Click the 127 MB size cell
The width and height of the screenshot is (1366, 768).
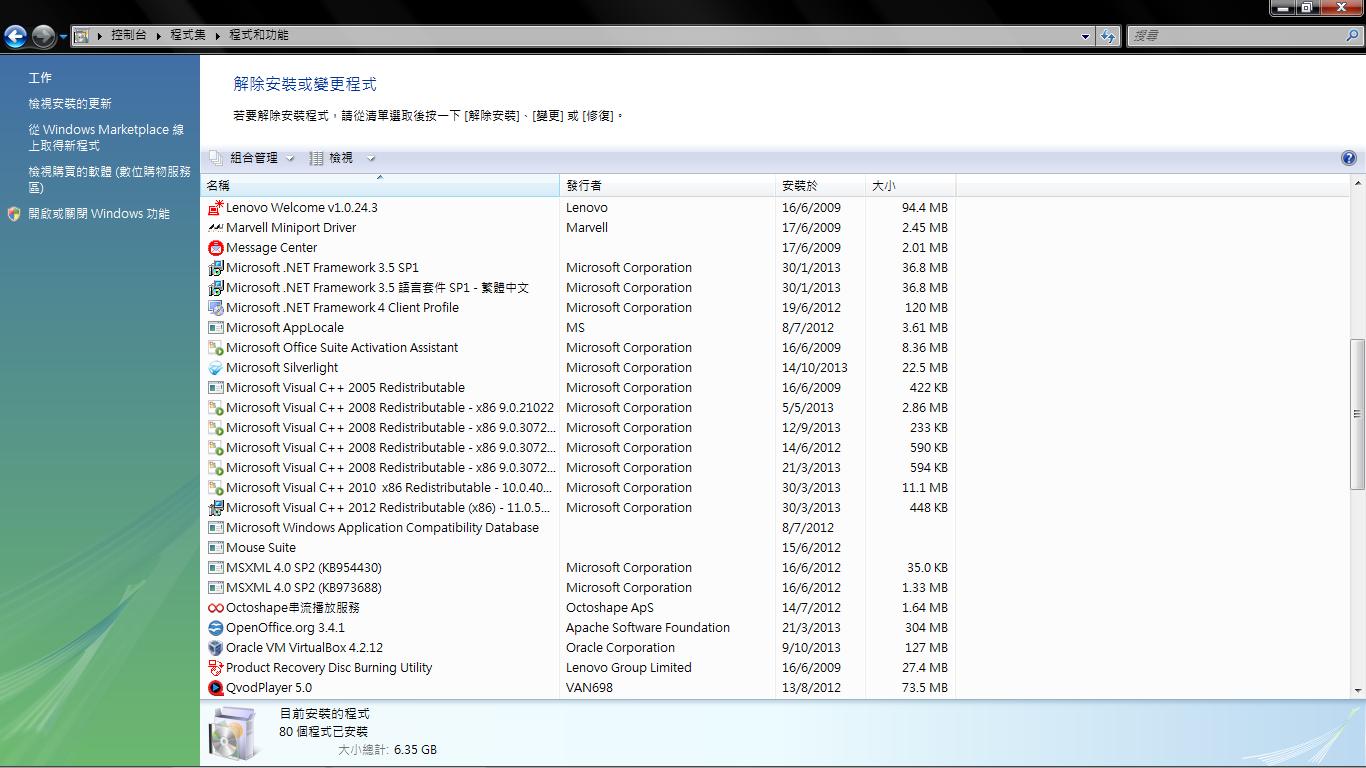pos(927,648)
